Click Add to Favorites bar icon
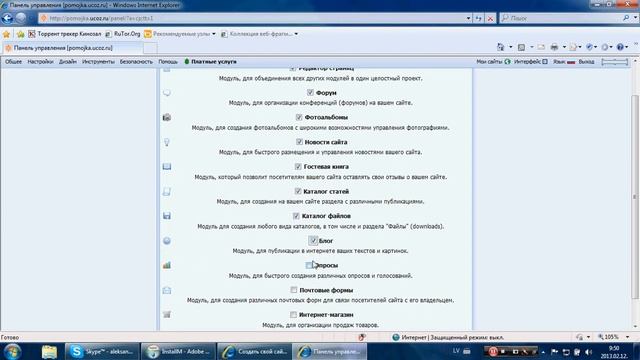The height and width of the screenshot is (360, 640). click(20, 34)
